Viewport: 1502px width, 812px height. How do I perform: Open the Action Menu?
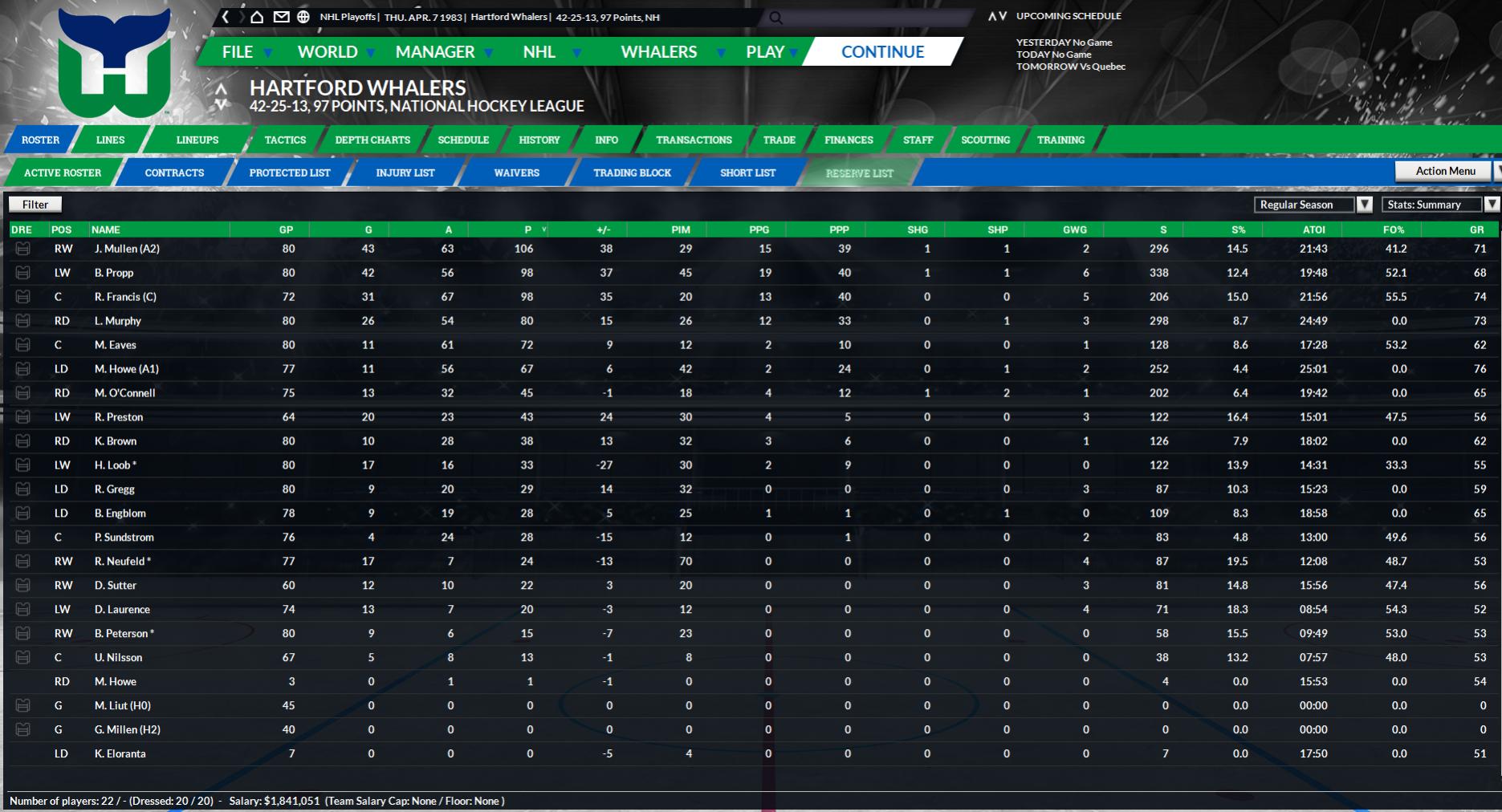tap(1445, 171)
